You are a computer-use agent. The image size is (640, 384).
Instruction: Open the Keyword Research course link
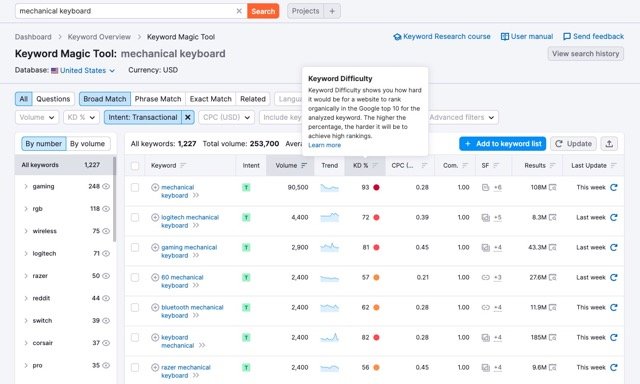(442, 37)
